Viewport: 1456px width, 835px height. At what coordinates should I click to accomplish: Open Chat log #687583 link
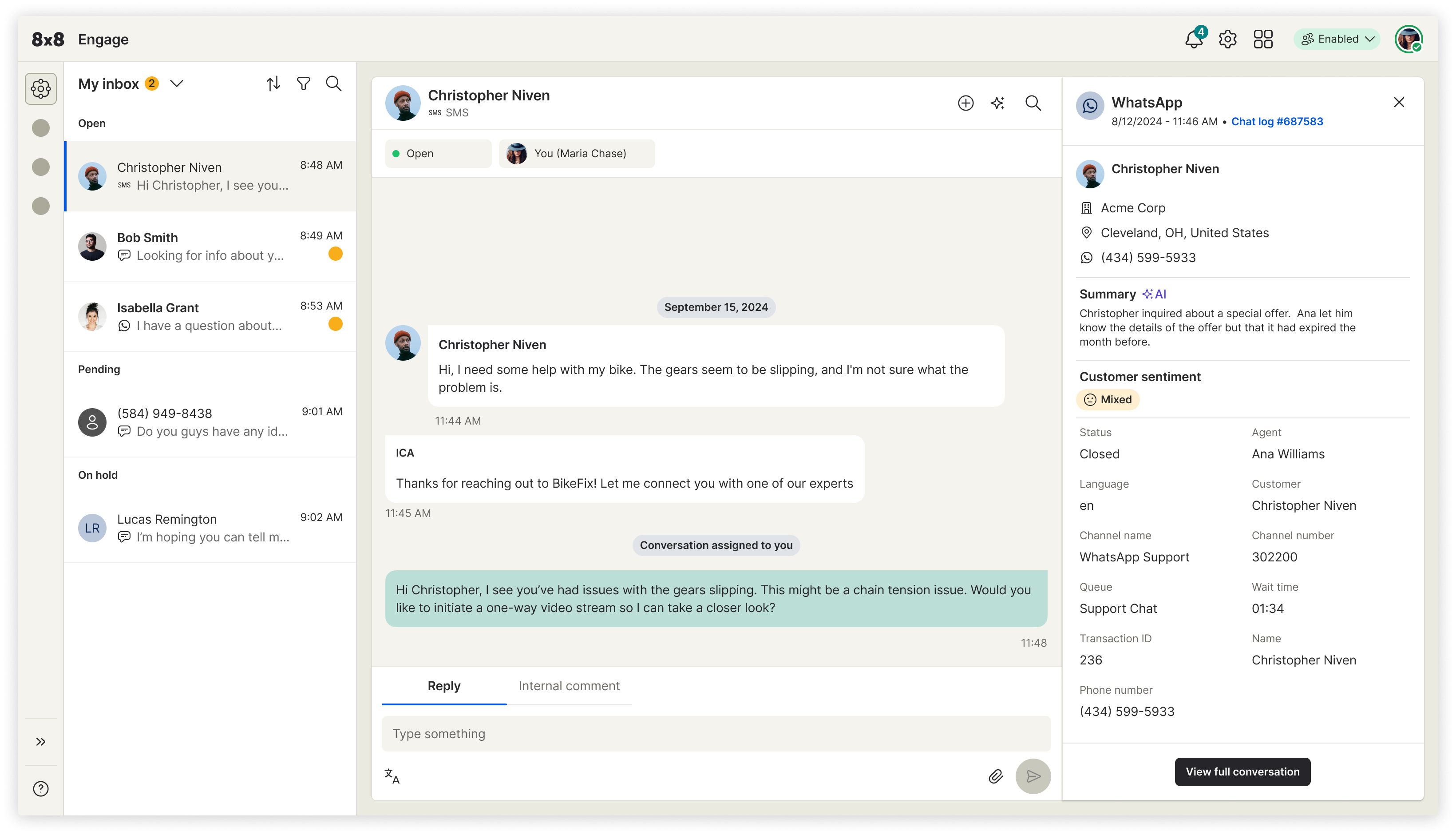click(x=1277, y=122)
